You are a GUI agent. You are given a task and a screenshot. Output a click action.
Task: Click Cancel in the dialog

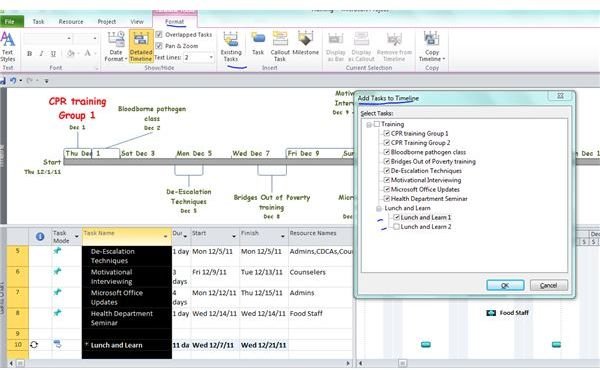pos(548,285)
